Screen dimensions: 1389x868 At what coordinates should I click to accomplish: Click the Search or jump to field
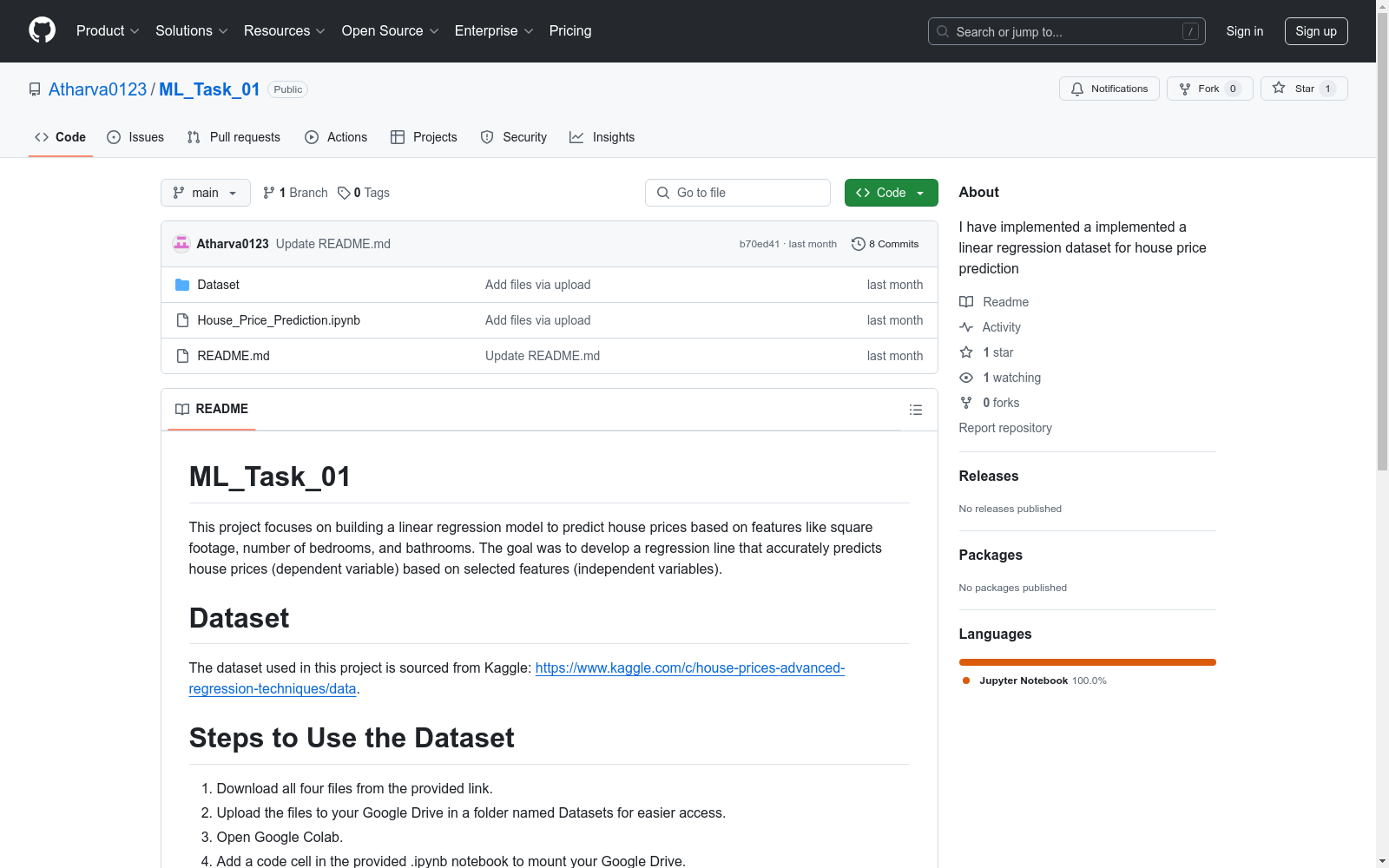pyautogui.click(x=1067, y=31)
